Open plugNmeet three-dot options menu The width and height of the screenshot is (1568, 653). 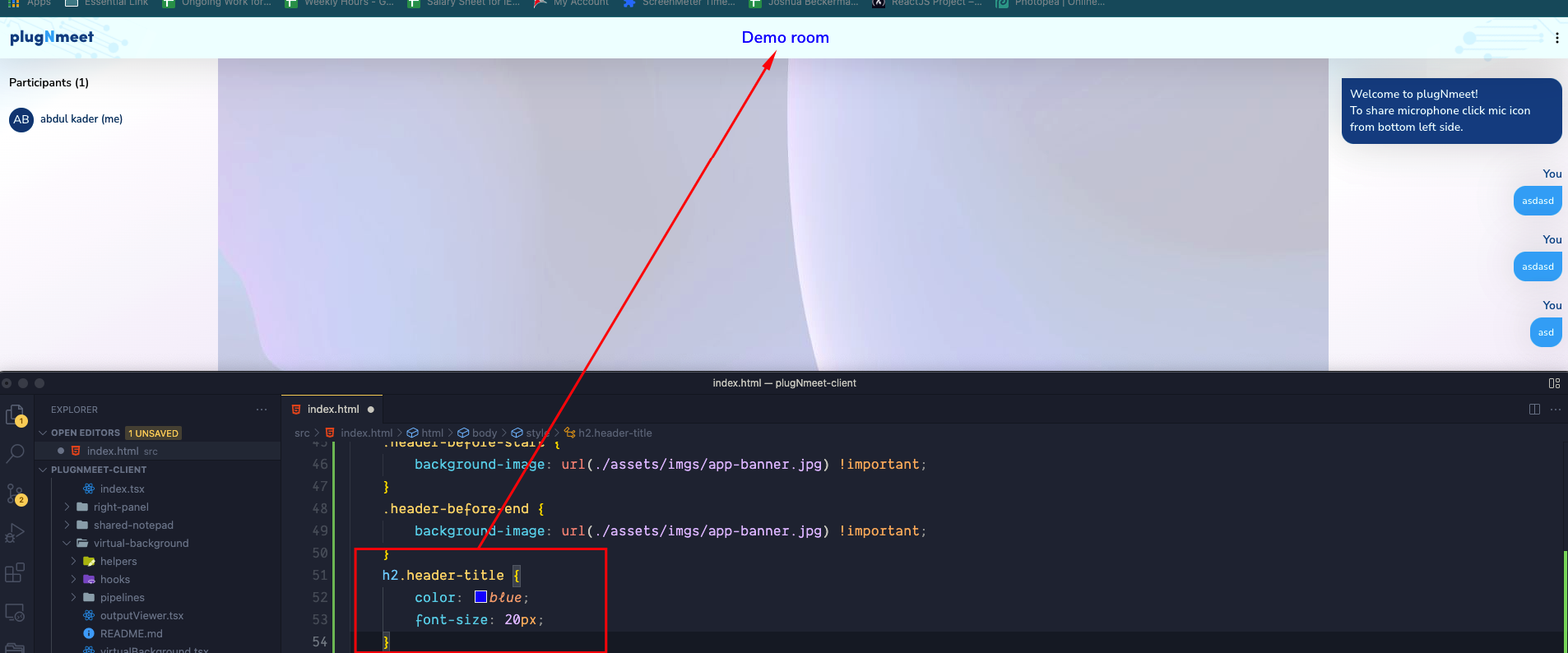click(1556, 38)
